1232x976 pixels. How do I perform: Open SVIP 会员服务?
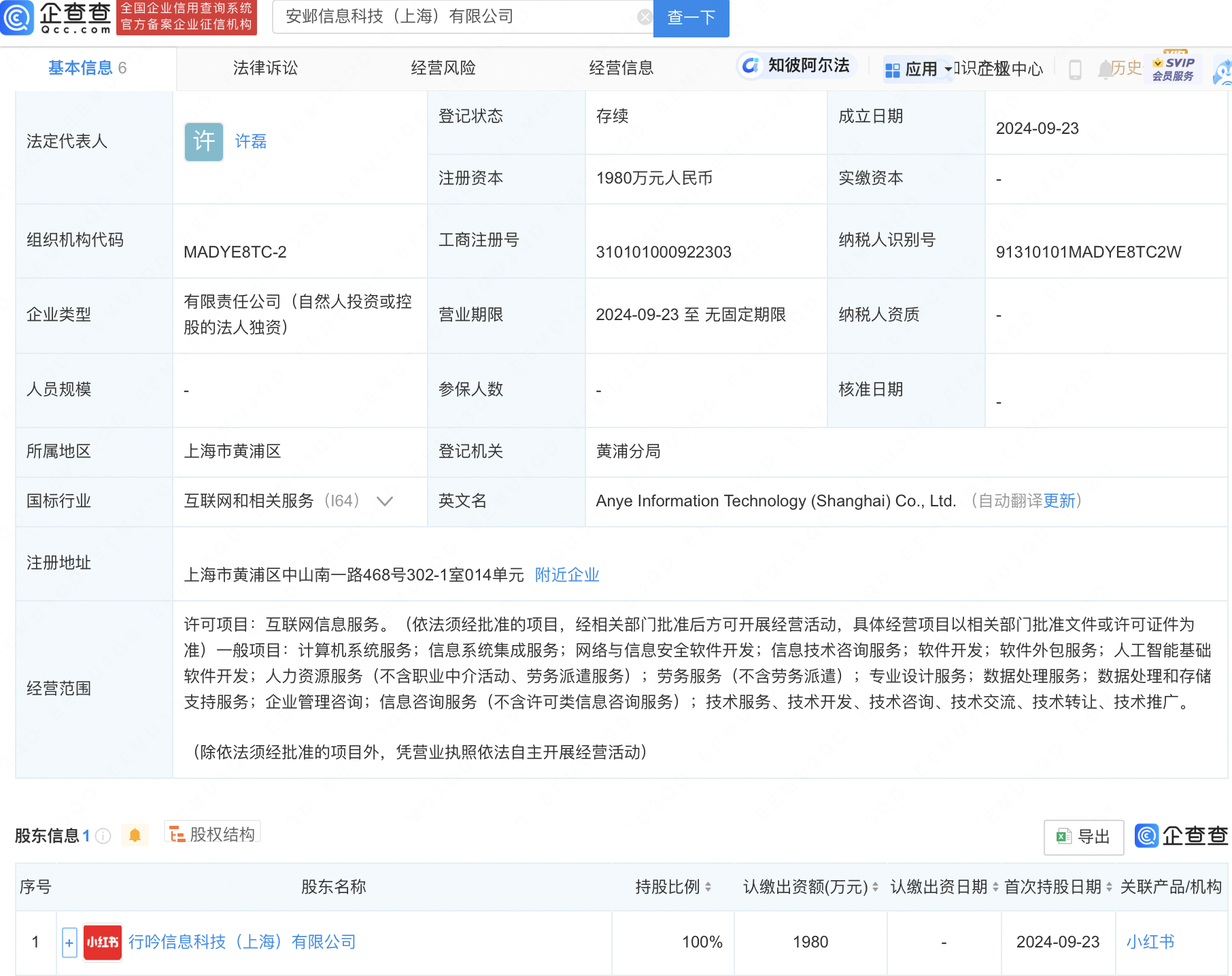[1173, 69]
